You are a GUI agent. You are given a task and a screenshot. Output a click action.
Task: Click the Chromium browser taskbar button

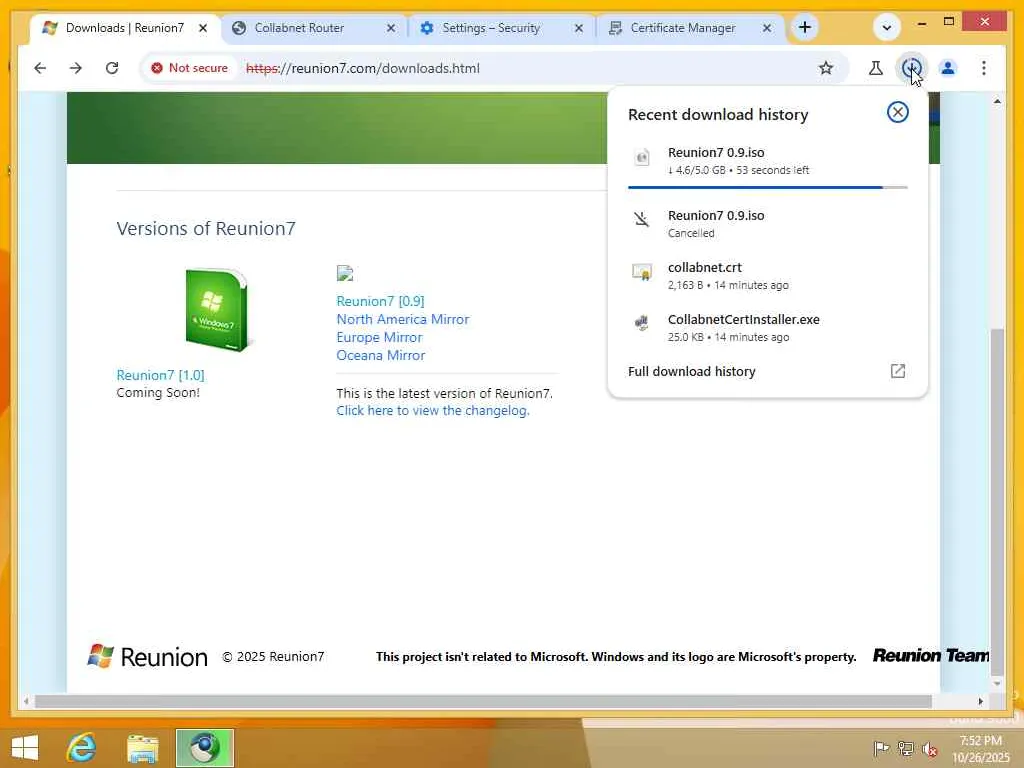pyautogui.click(x=204, y=748)
